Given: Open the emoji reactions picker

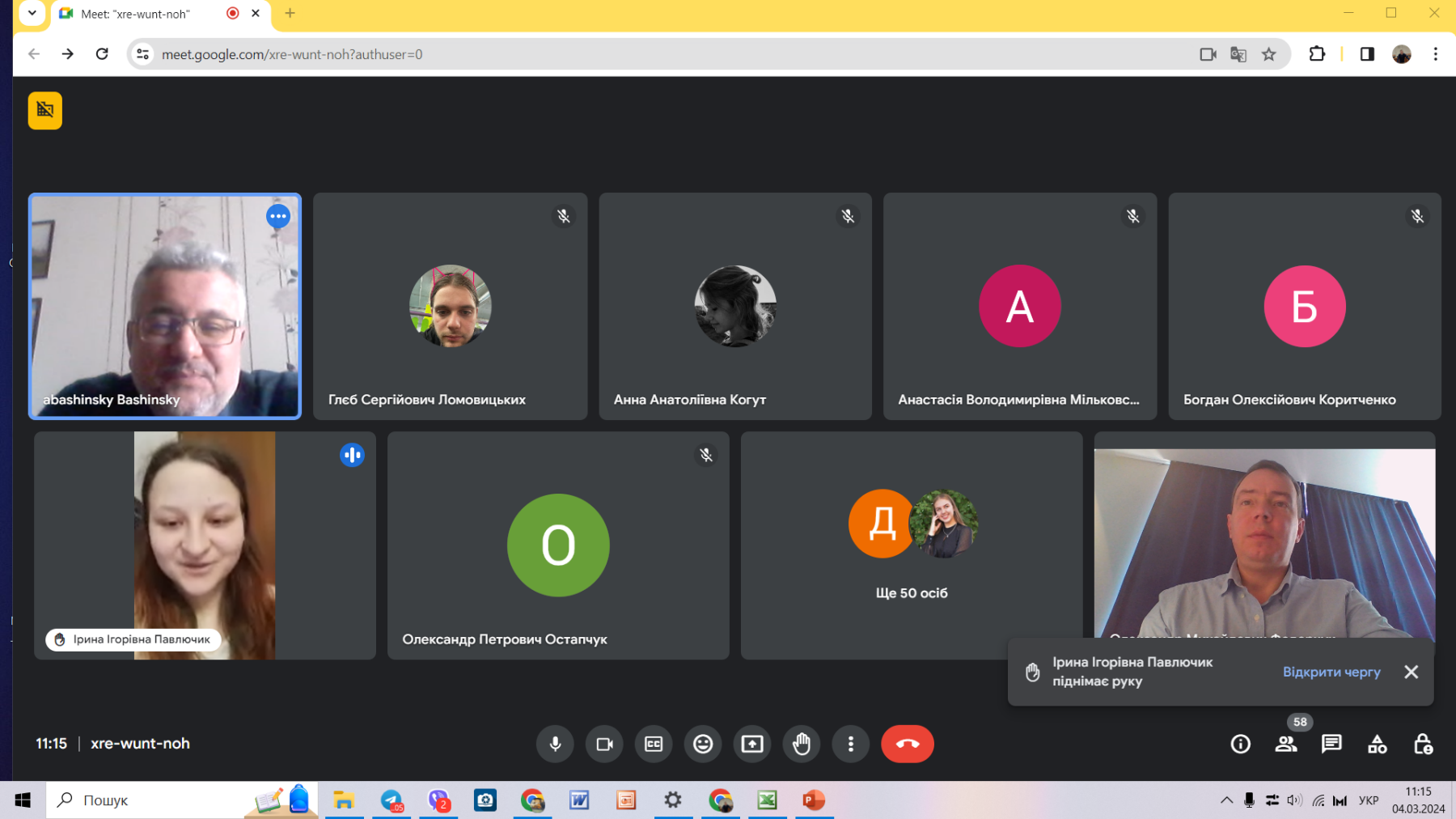Looking at the screenshot, I should coord(703,744).
